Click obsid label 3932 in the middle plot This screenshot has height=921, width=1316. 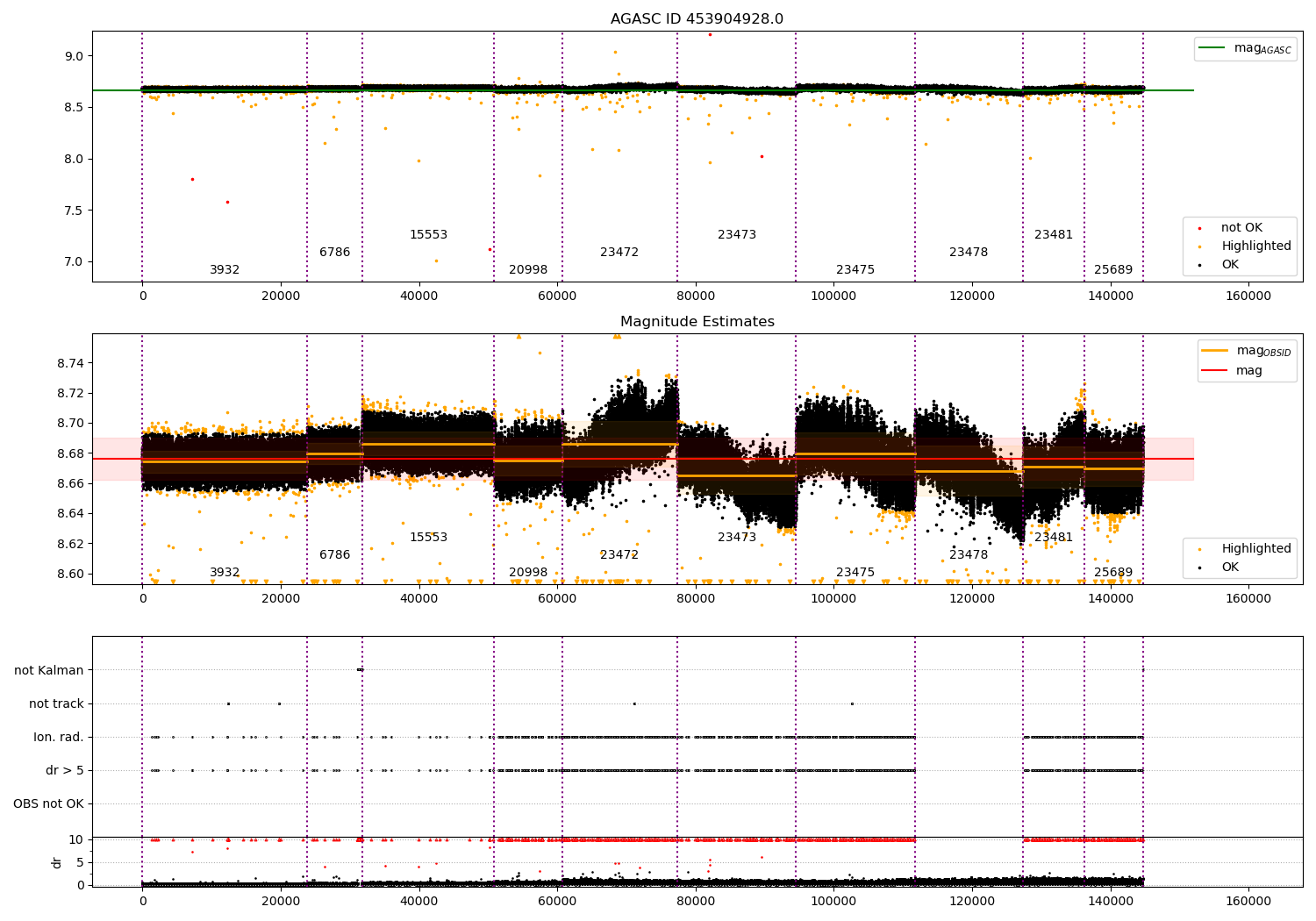[x=225, y=573]
